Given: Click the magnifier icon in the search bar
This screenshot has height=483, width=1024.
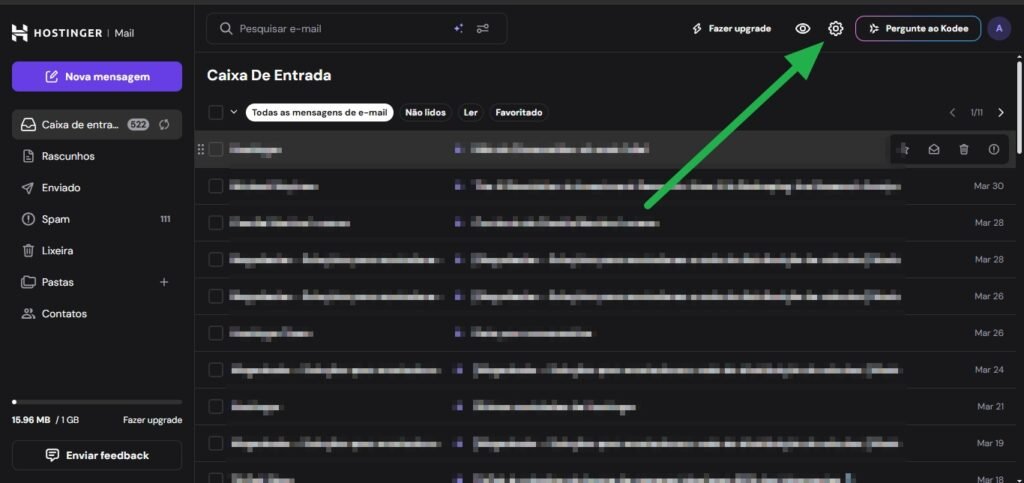Looking at the screenshot, I should 226,29.
